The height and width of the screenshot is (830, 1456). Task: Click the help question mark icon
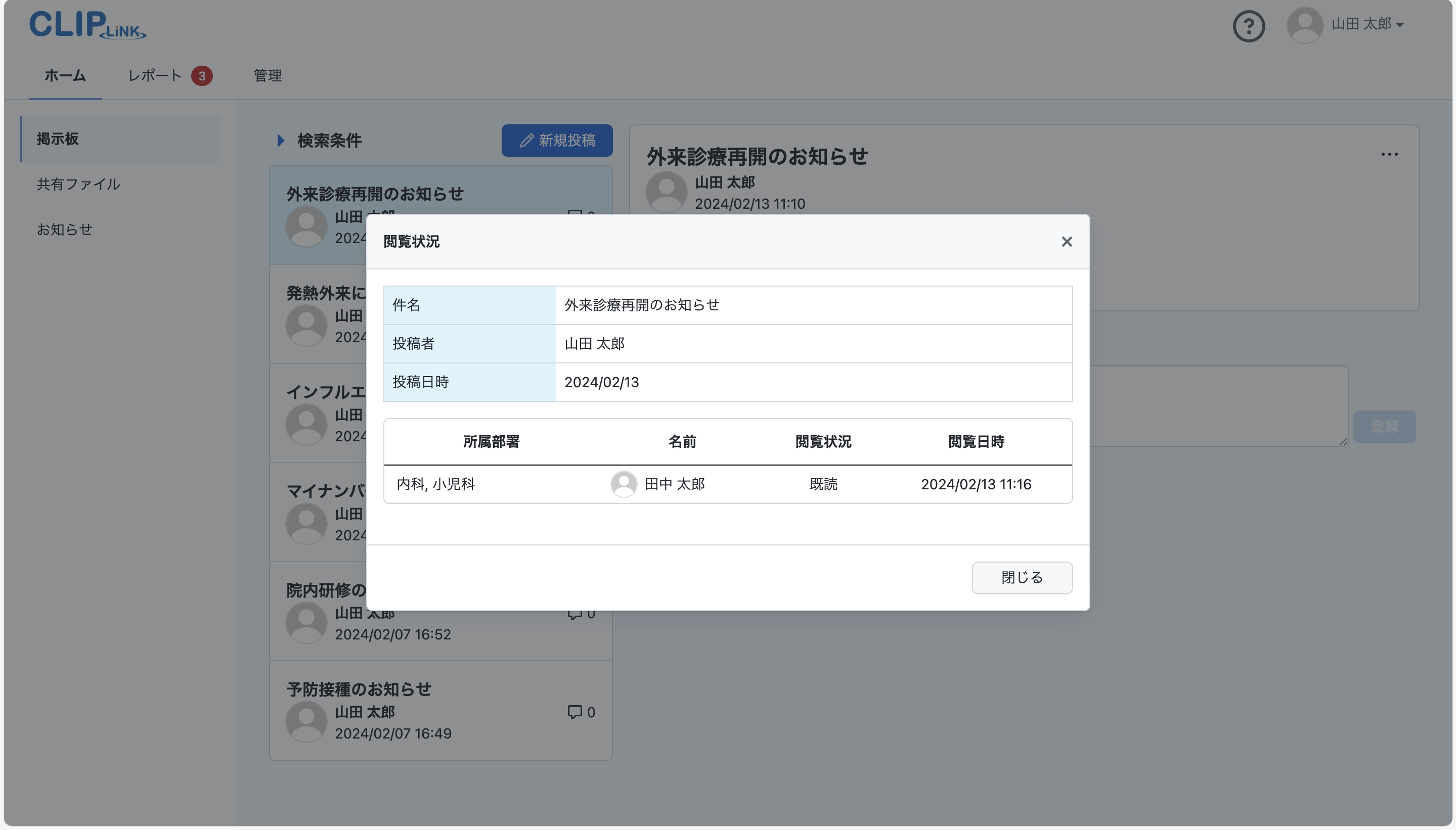[x=1249, y=26]
